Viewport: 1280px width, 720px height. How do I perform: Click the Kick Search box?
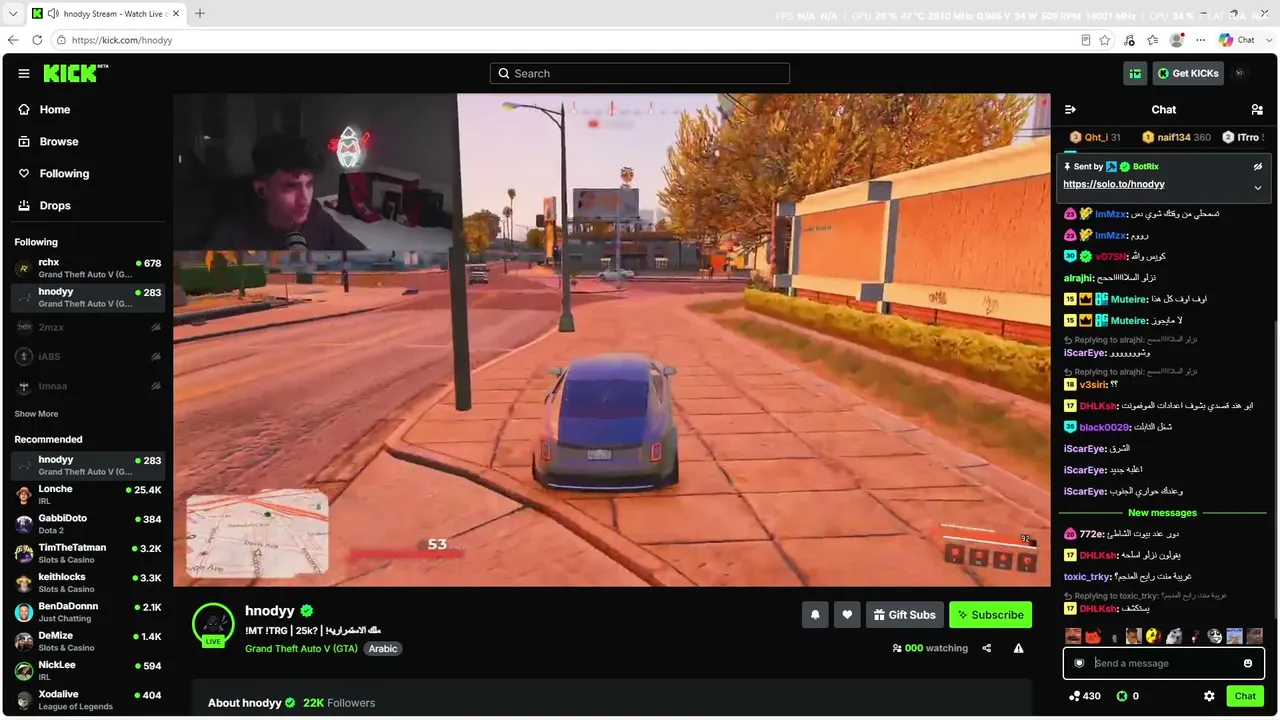640,73
